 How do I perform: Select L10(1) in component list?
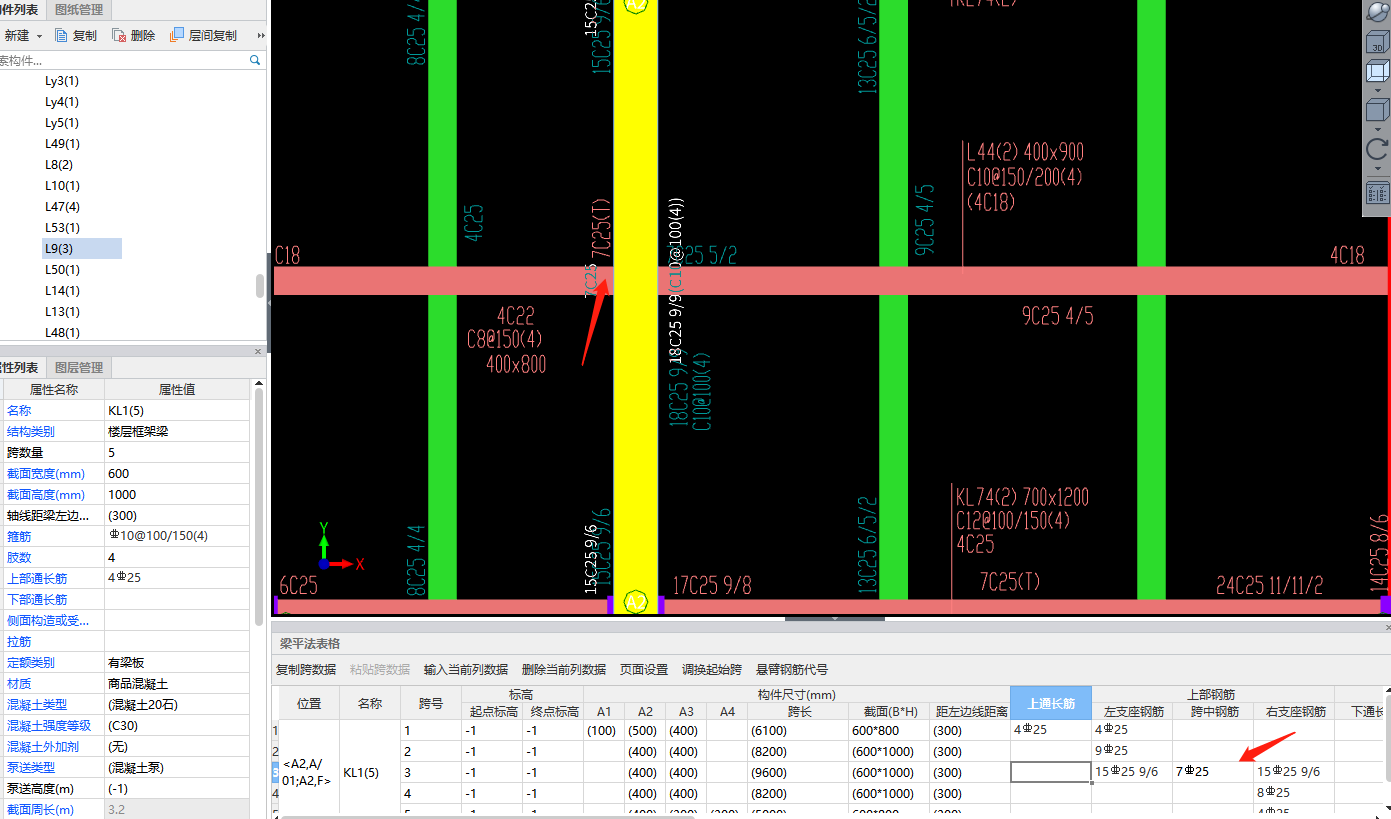[62, 186]
